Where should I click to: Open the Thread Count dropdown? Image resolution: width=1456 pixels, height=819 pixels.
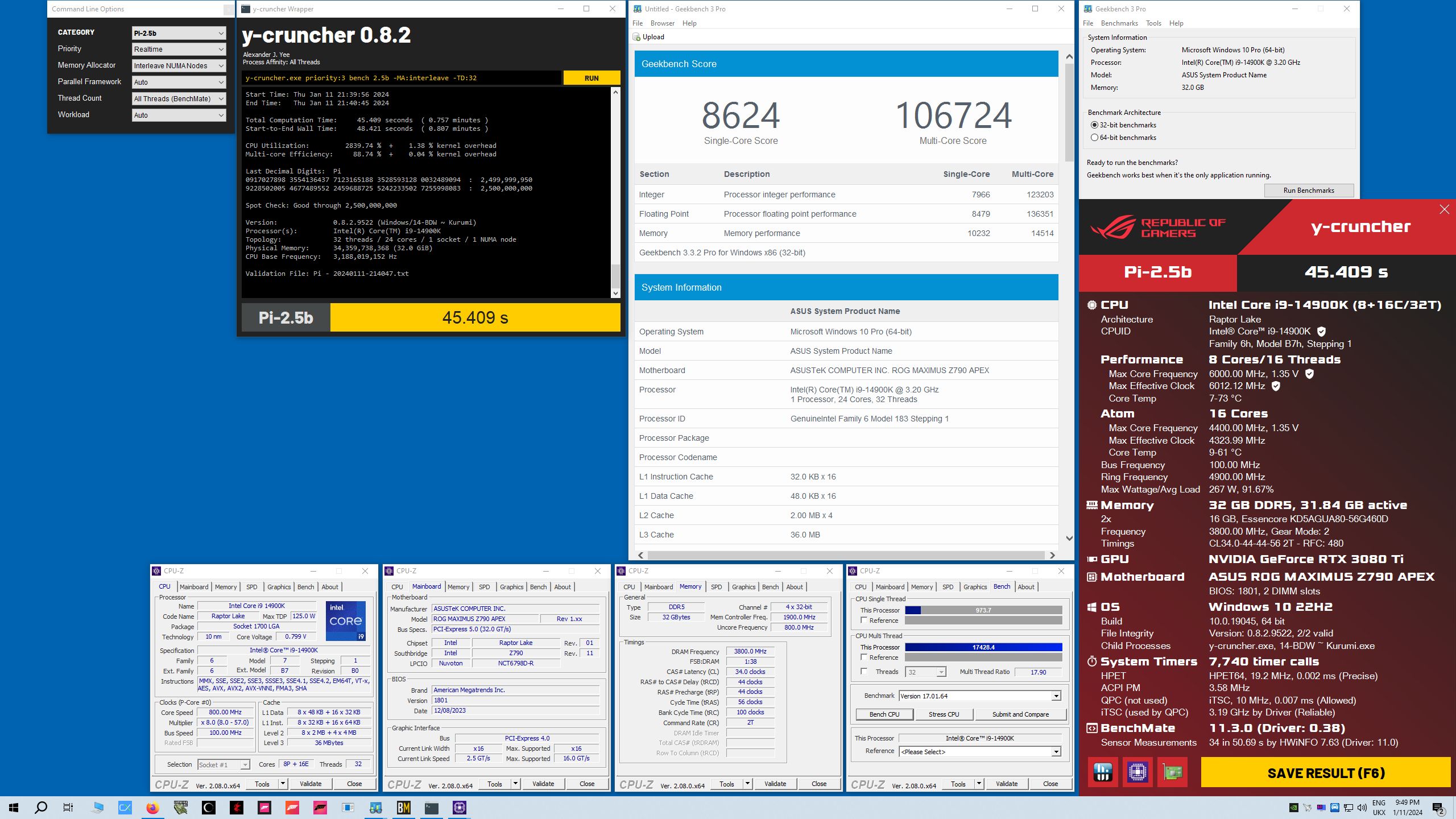tap(179, 99)
